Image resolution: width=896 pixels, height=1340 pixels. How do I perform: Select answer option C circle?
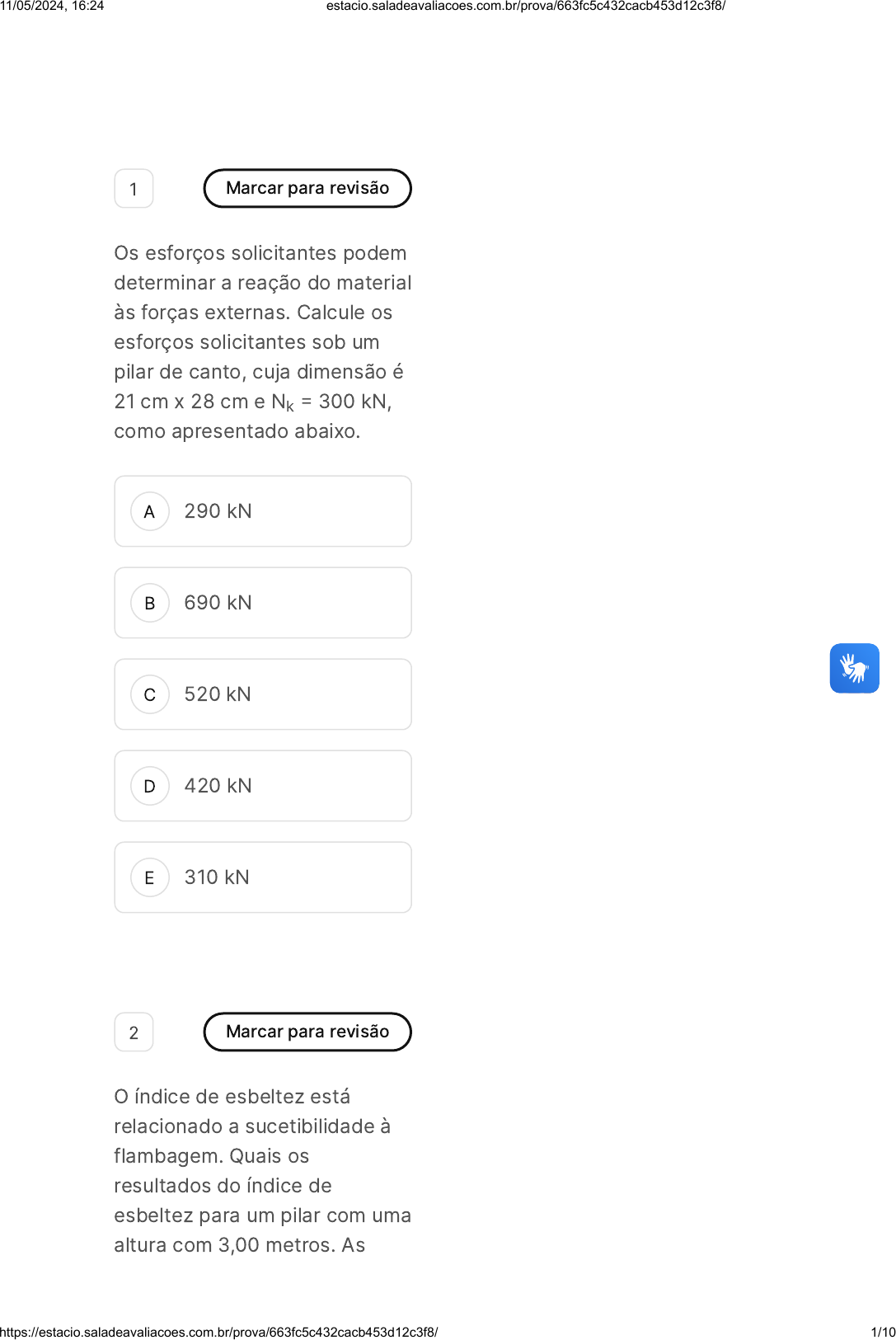click(150, 694)
